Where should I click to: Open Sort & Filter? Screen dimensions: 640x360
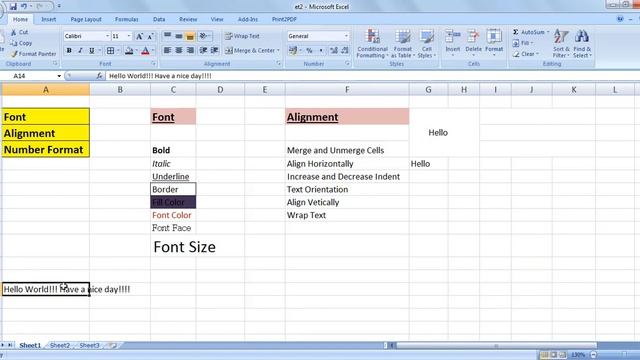tap(561, 44)
